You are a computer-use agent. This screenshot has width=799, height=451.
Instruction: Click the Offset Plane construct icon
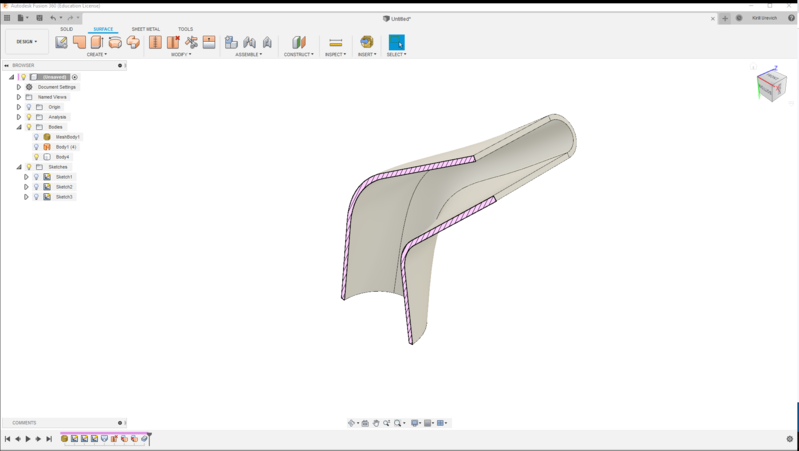[x=299, y=42]
